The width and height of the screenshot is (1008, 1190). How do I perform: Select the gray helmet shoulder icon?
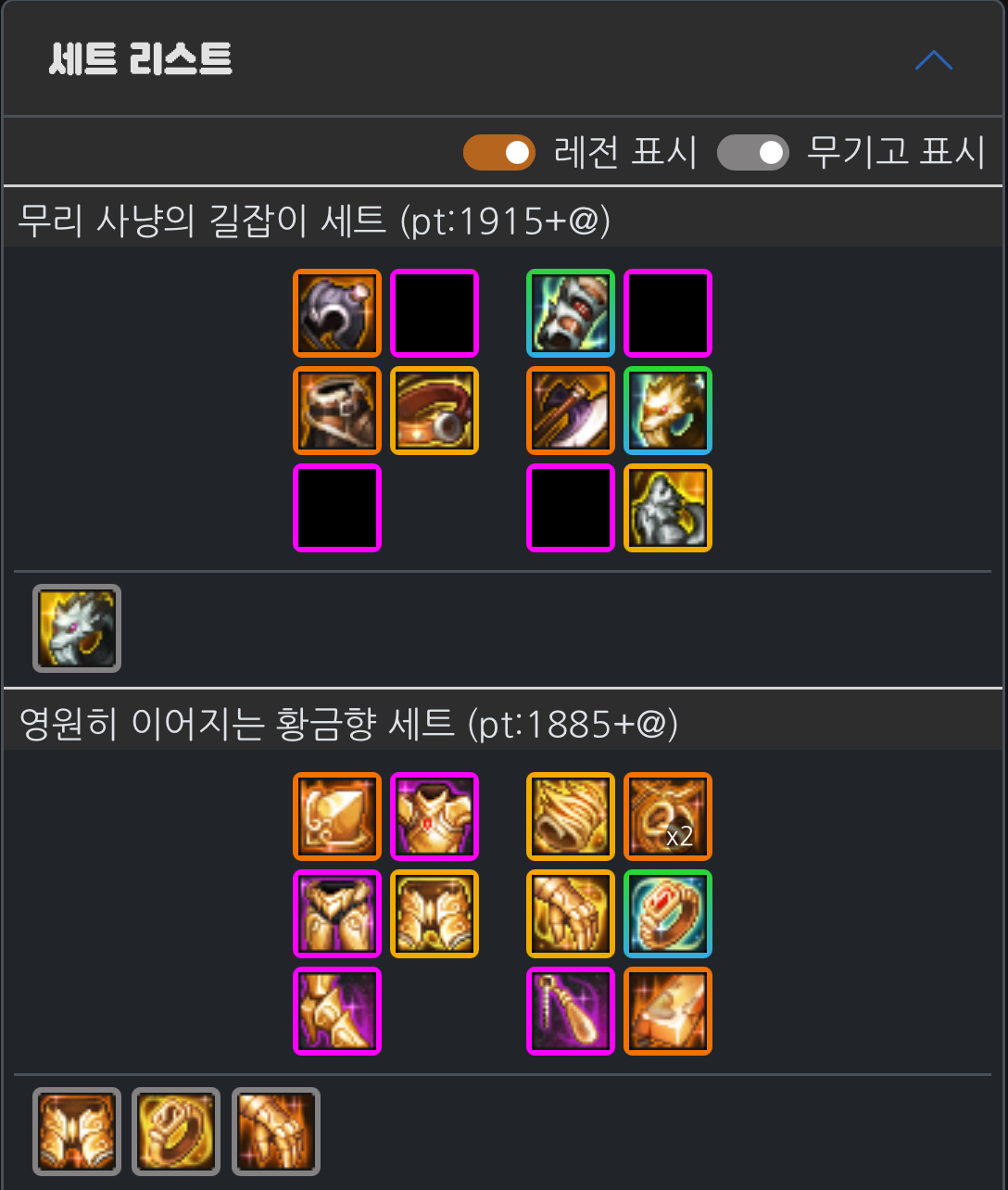tap(337, 313)
